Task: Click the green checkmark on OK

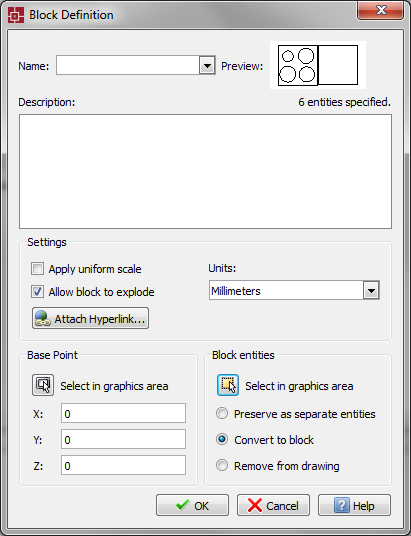Action: [182, 505]
